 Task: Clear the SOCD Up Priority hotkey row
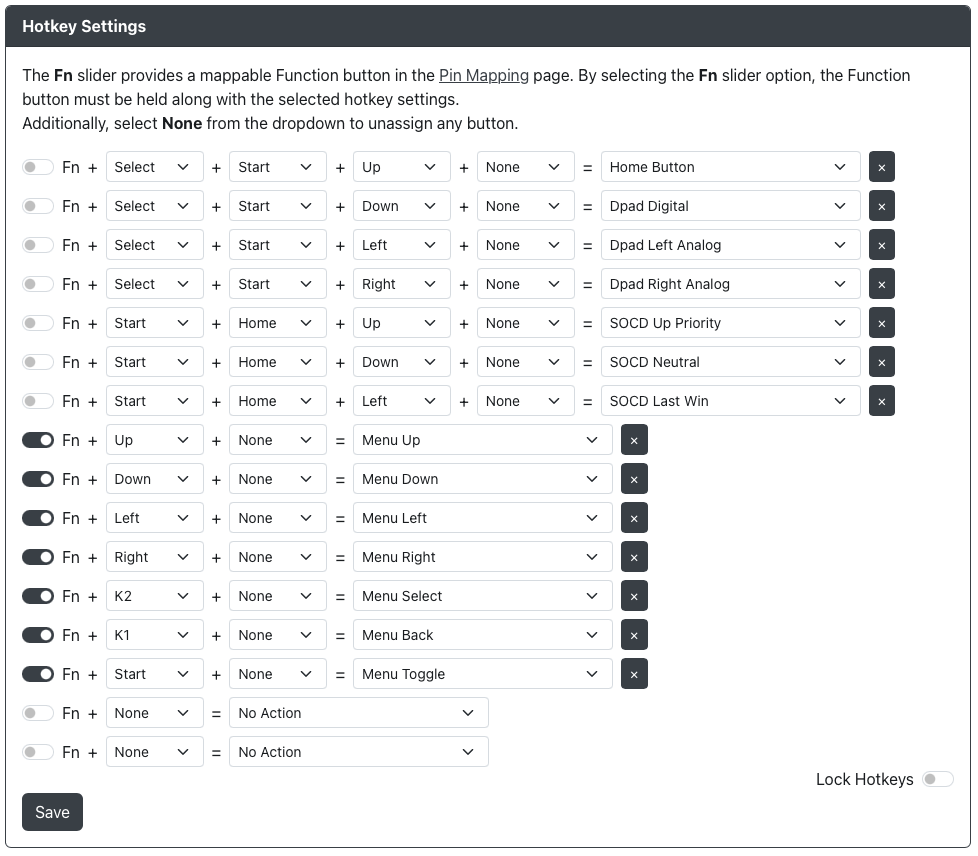tap(881, 323)
